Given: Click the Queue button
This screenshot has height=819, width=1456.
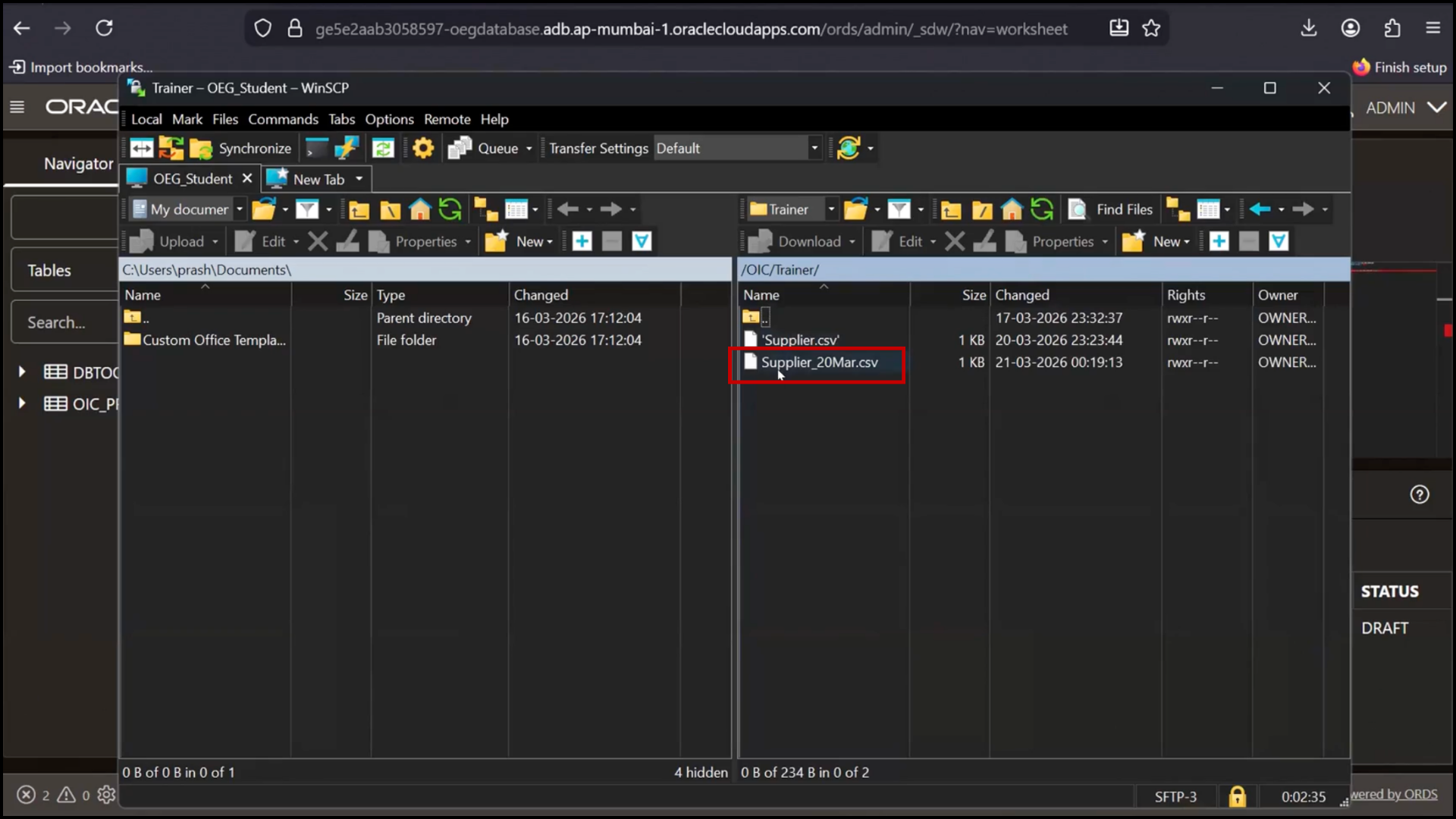Looking at the screenshot, I should 483,149.
